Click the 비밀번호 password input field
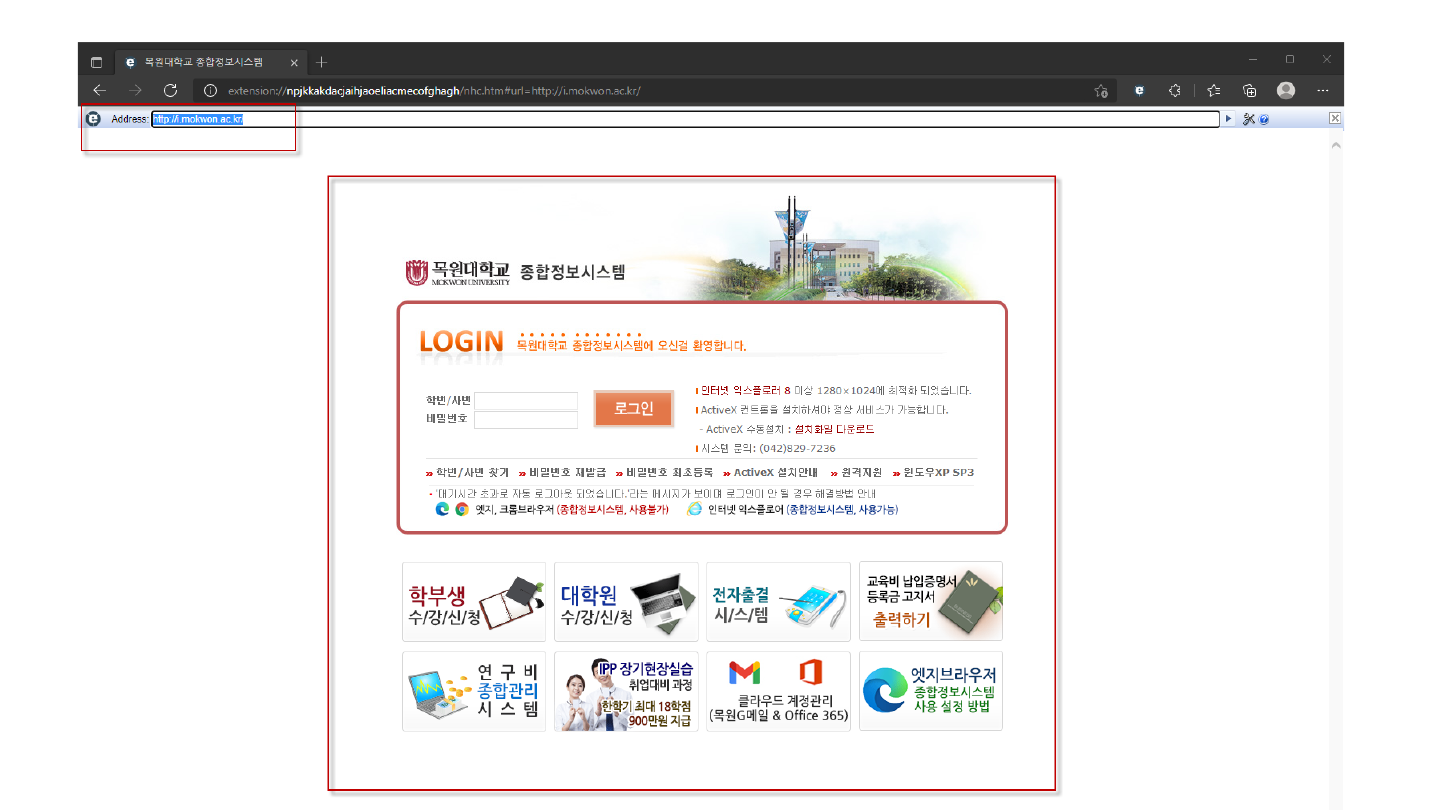The height and width of the screenshot is (810, 1440). [x=526, y=420]
